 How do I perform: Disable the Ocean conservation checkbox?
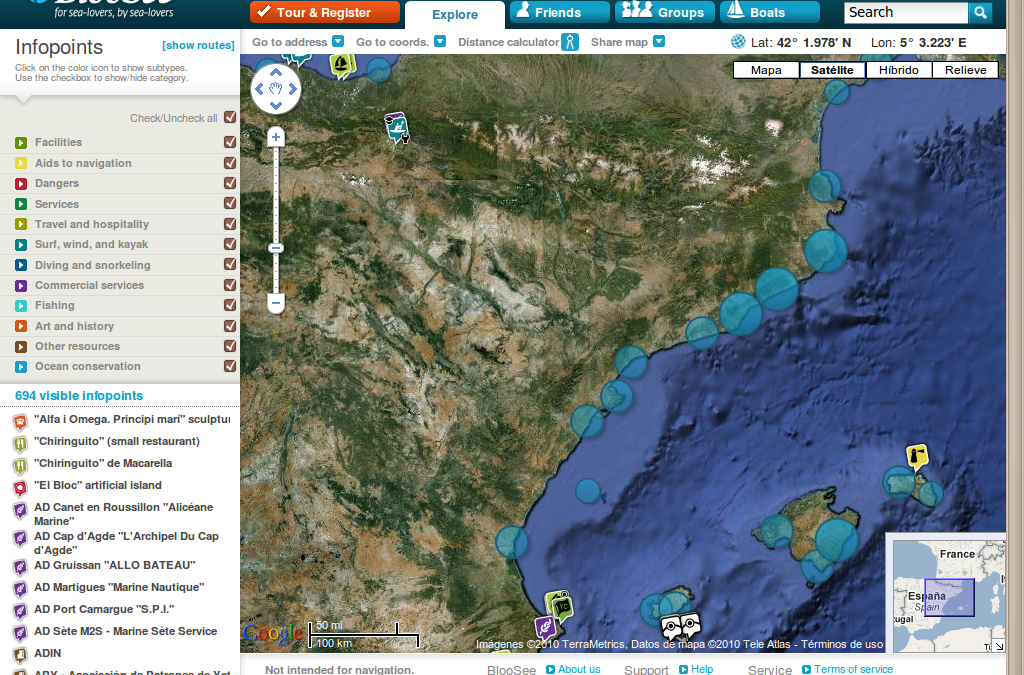[230, 366]
